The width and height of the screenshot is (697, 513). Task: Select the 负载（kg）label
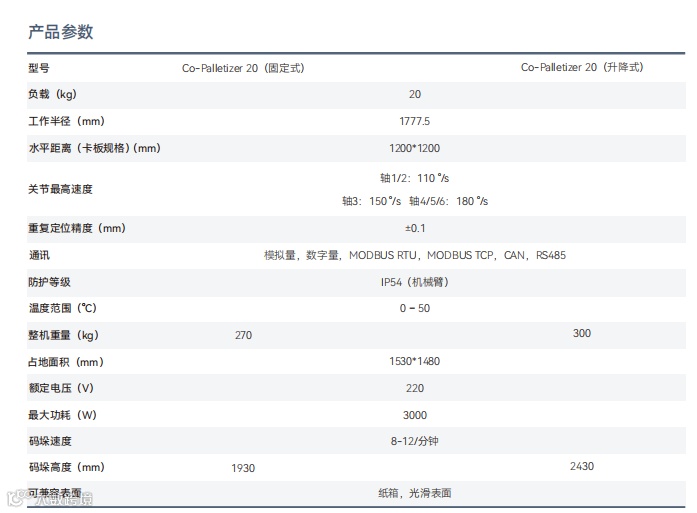(52, 94)
